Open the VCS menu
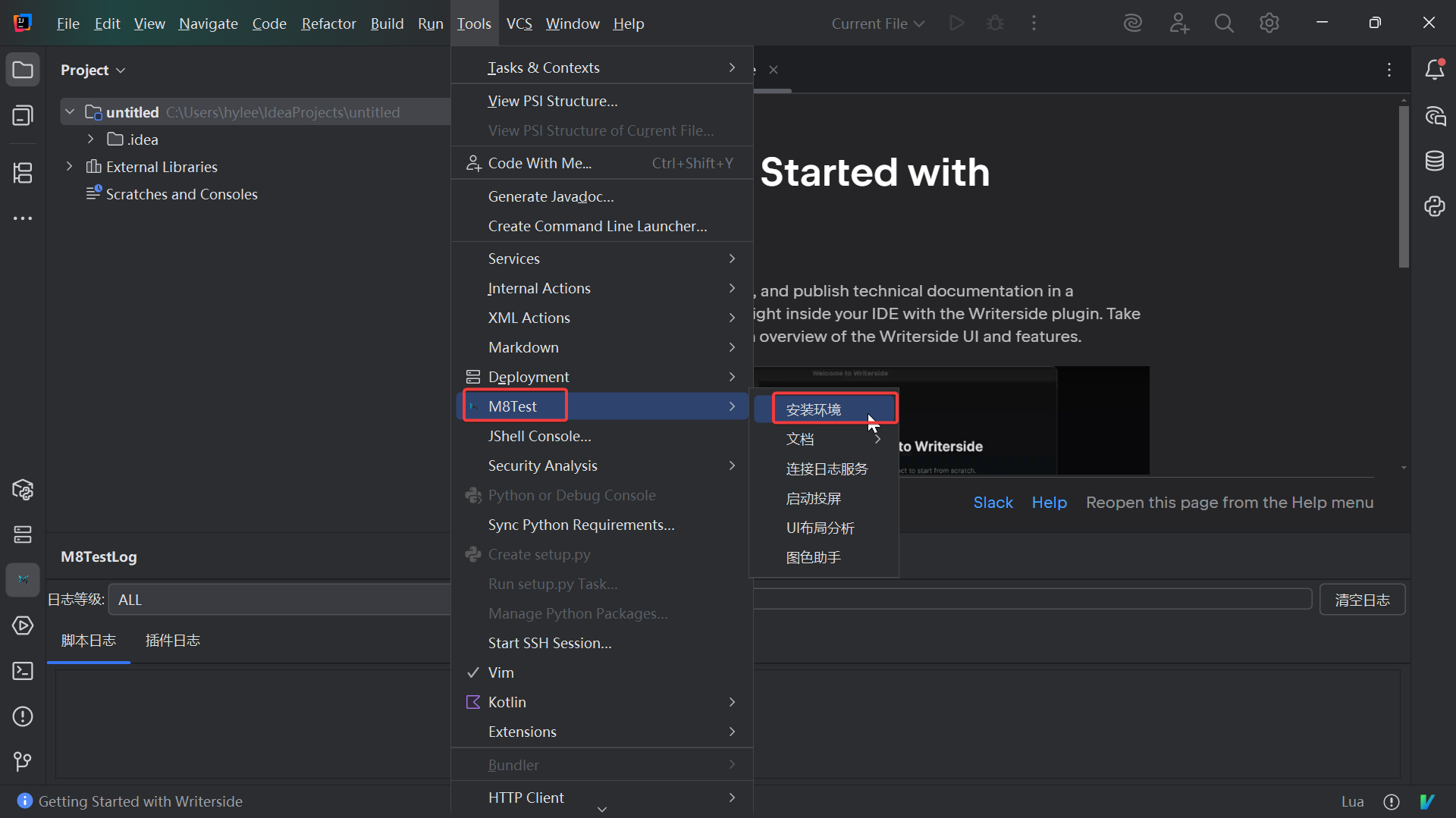1456x818 pixels. click(519, 24)
